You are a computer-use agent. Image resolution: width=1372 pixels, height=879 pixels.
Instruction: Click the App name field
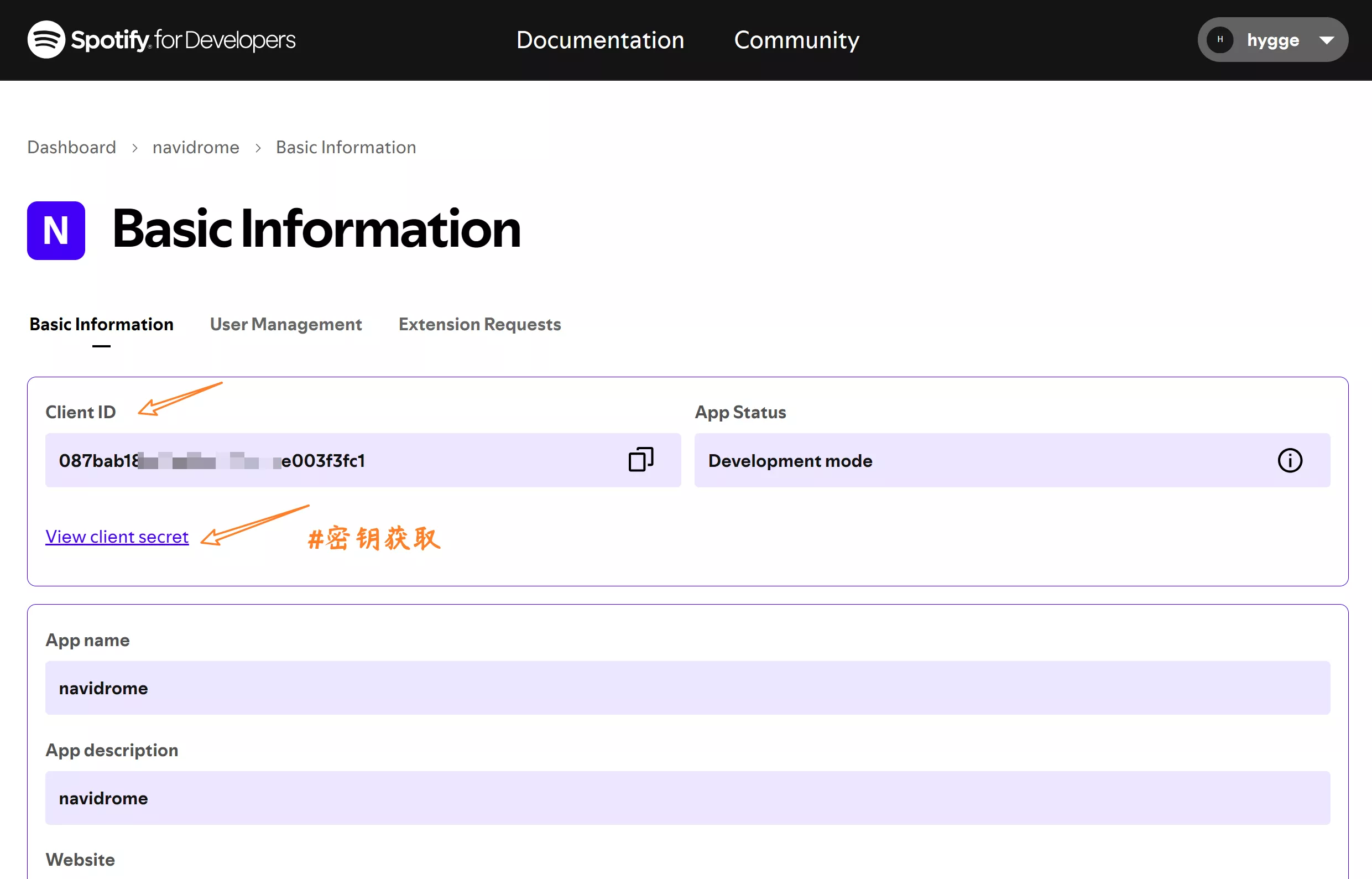[687, 688]
